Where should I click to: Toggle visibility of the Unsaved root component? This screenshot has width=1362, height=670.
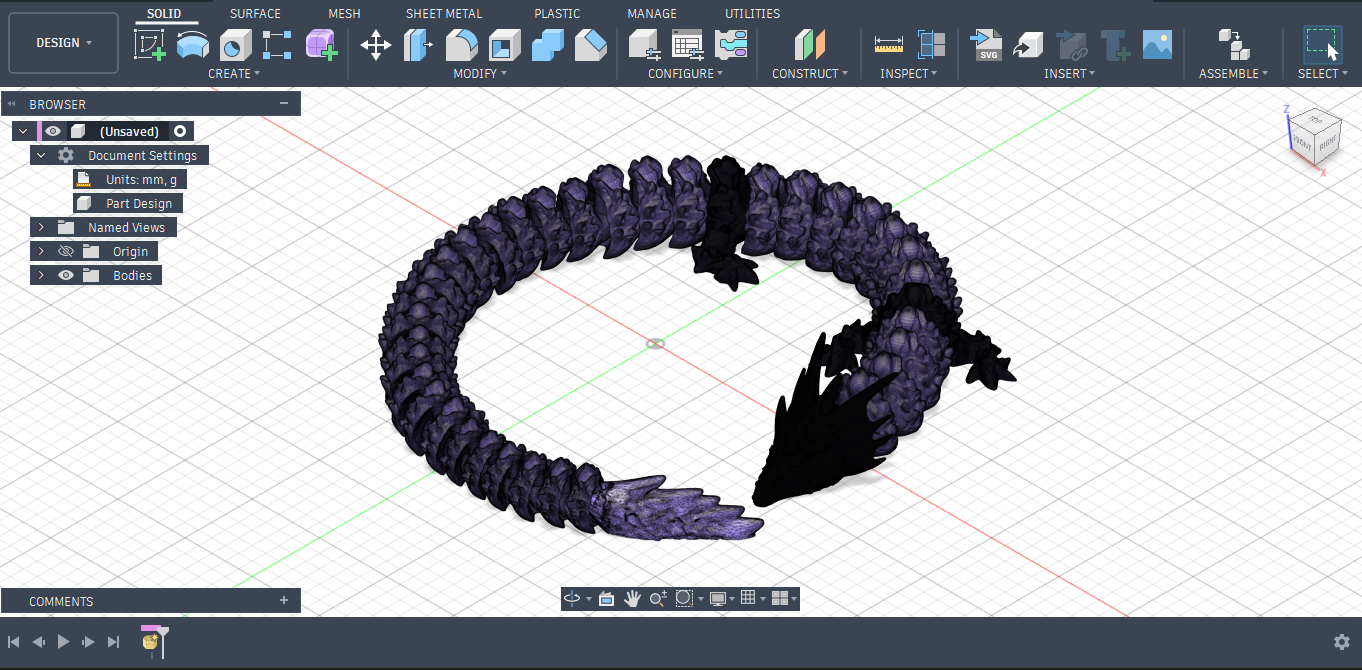(53, 131)
